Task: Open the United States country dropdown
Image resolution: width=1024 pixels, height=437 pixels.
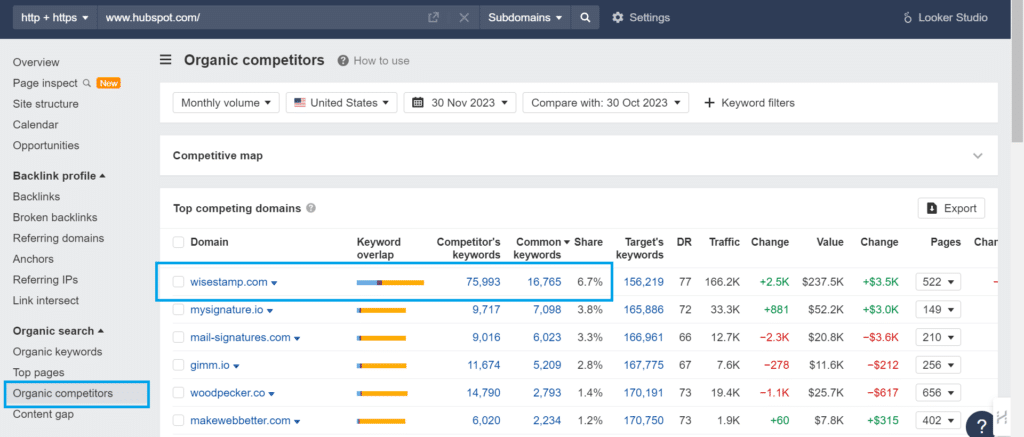Action: pyautogui.click(x=342, y=103)
